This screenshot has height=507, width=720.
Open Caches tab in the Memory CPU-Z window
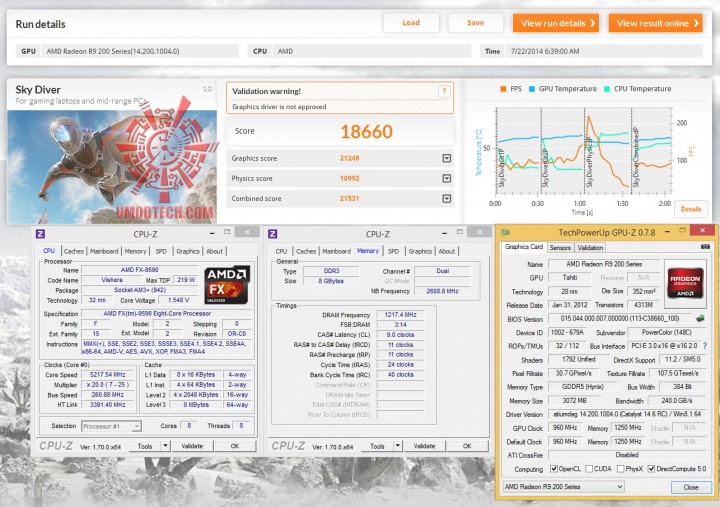tap(306, 251)
